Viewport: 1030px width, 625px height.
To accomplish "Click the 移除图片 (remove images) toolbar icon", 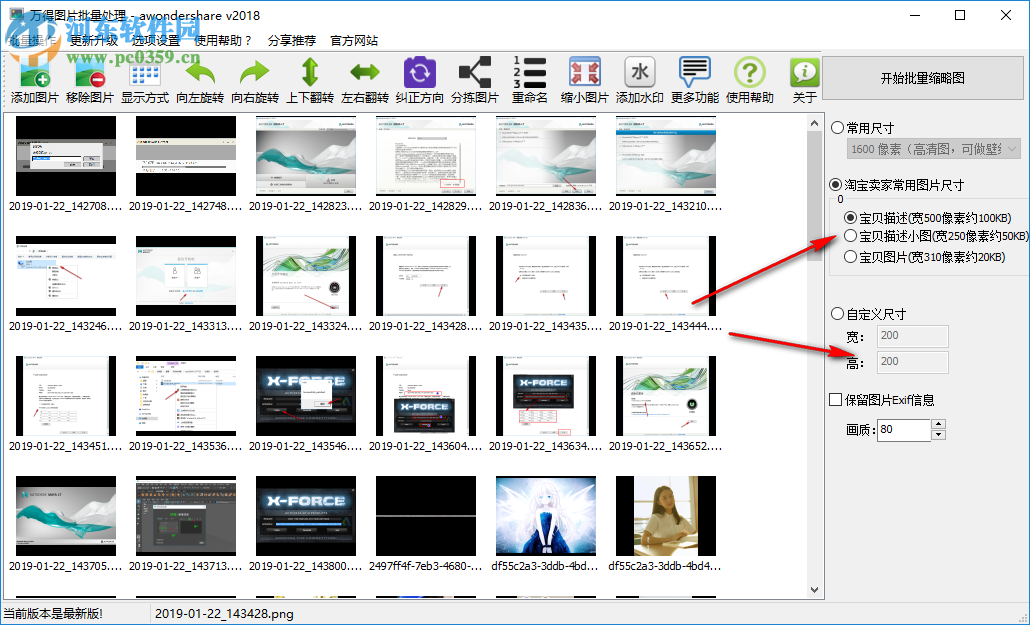I will 90,80.
